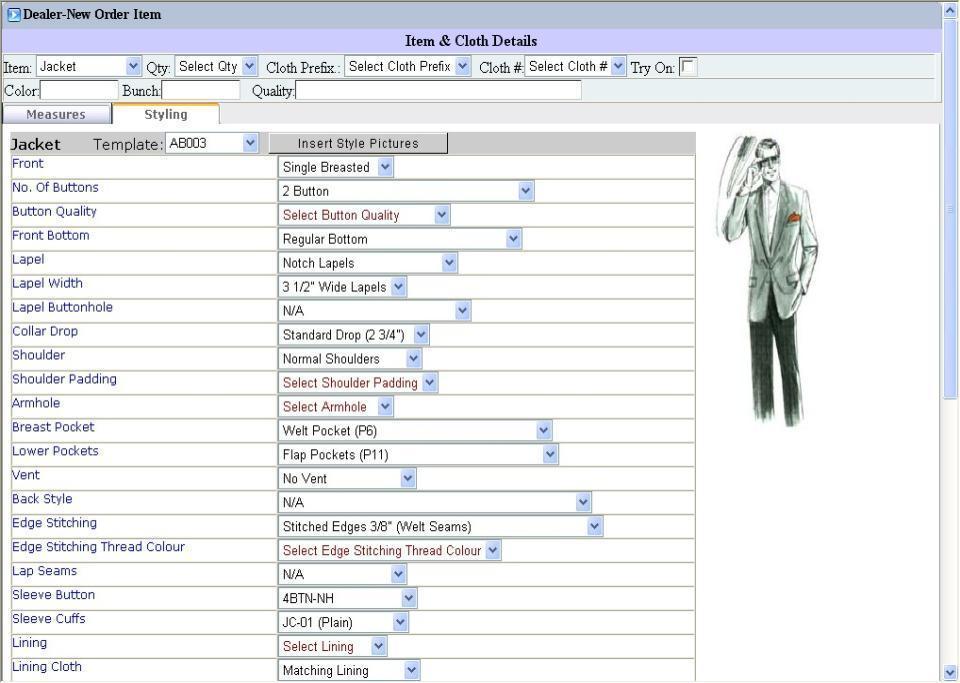Click the Collar Drop label

45,331
